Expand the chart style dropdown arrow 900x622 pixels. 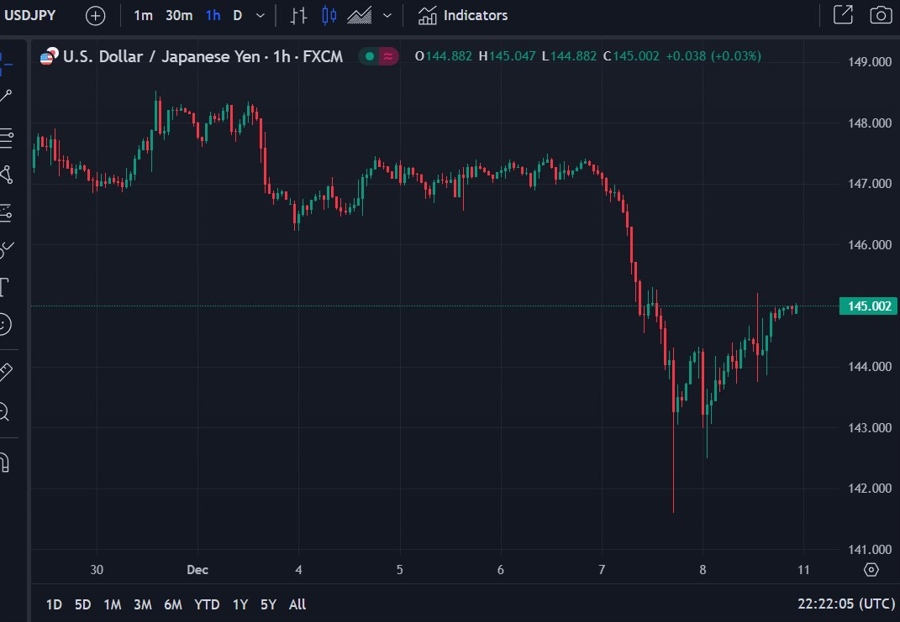pyautogui.click(x=387, y=15)
